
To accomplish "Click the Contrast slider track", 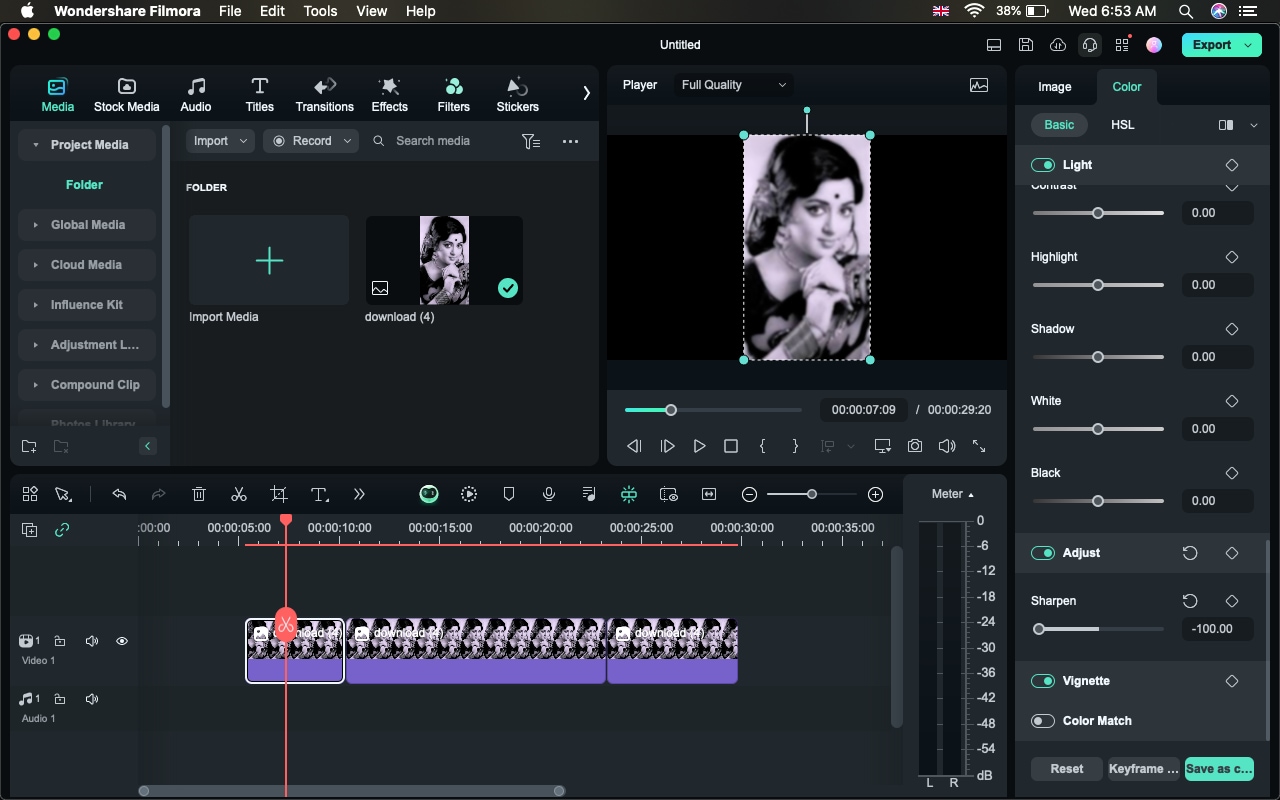I will tap(1098, 213).
